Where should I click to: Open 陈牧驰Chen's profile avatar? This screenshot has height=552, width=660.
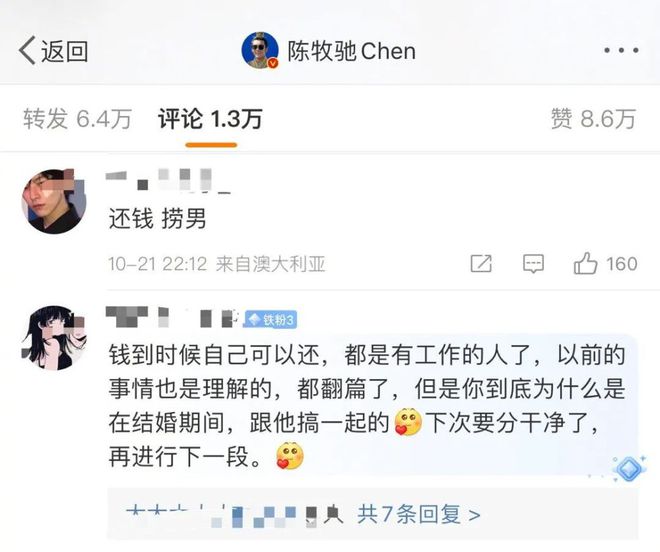point(260,50)
